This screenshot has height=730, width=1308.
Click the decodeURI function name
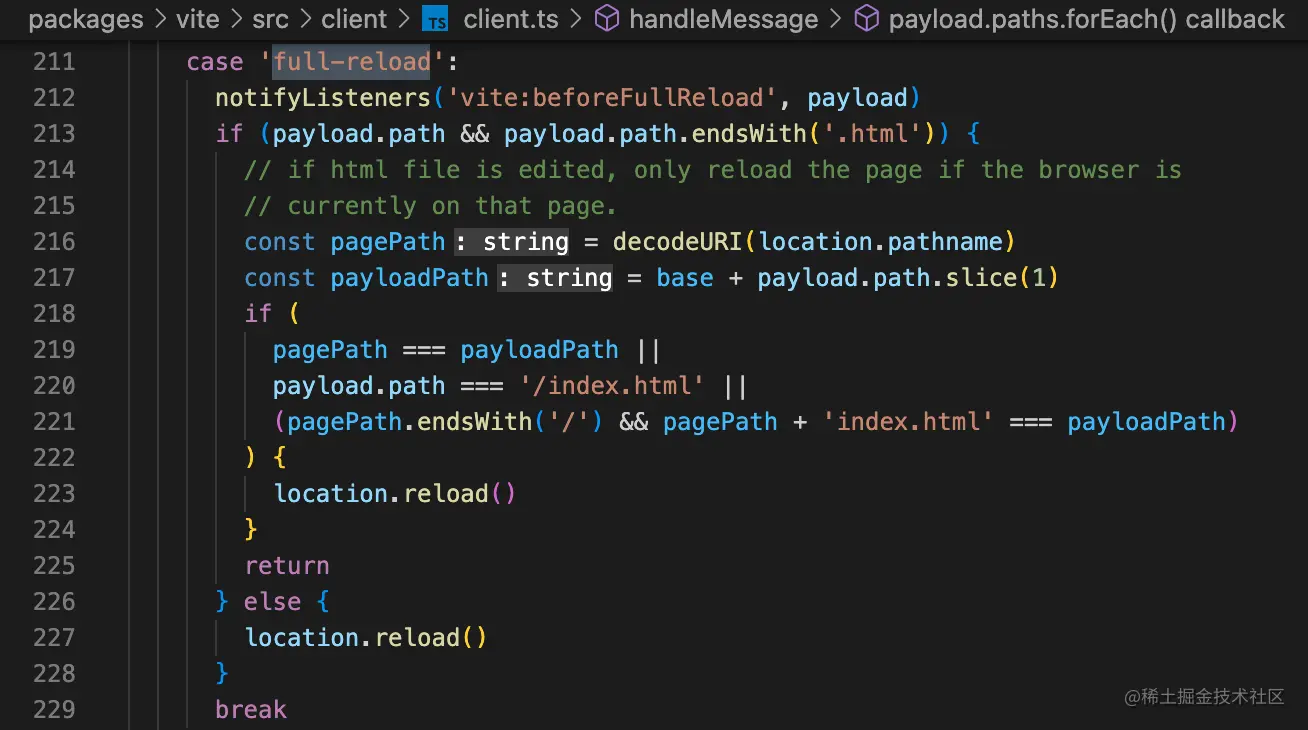678,242
